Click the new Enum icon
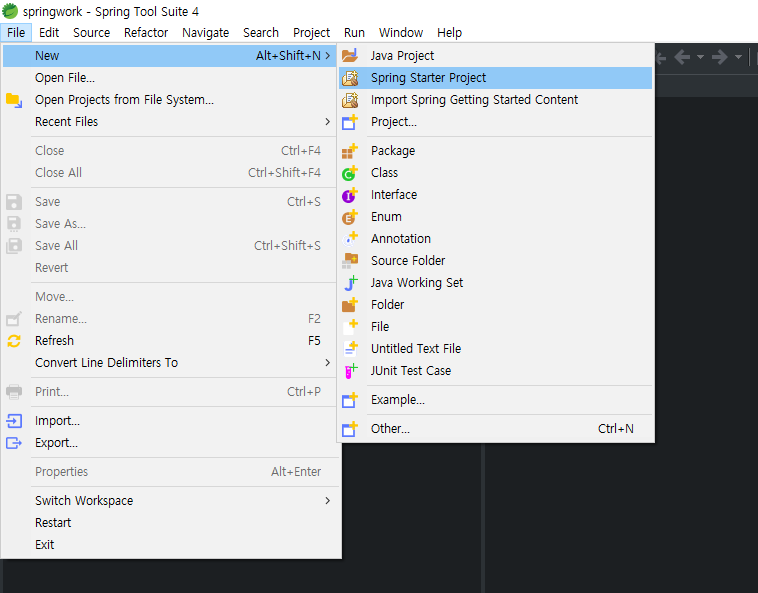 (350, 217)
